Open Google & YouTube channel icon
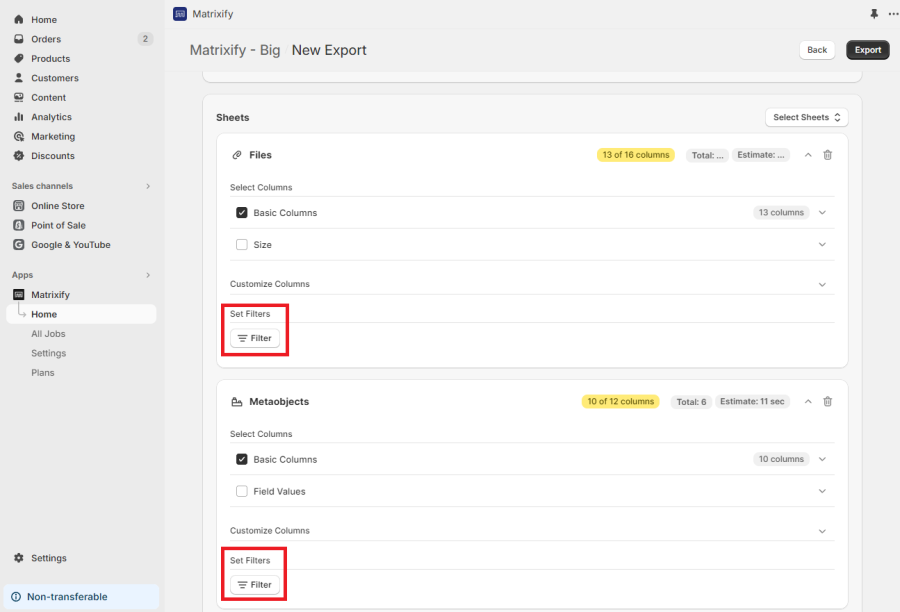Screen dimensions: 900x612 click(17, 244)
